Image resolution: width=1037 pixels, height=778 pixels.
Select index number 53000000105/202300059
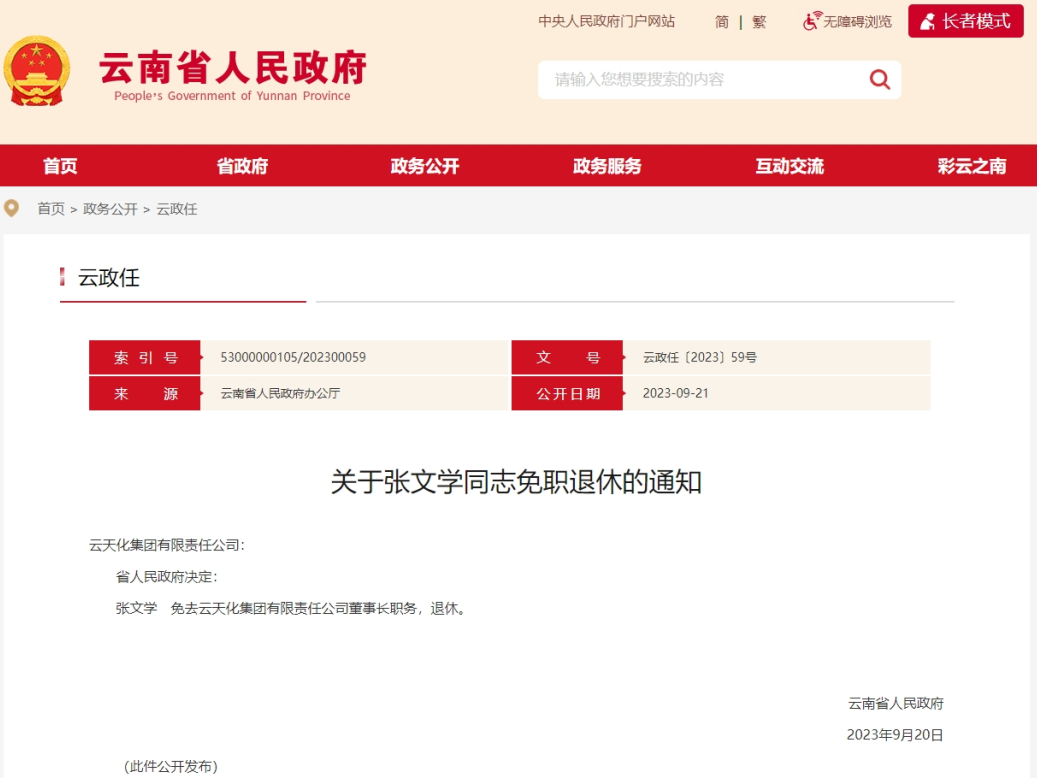tap(293, 357)
